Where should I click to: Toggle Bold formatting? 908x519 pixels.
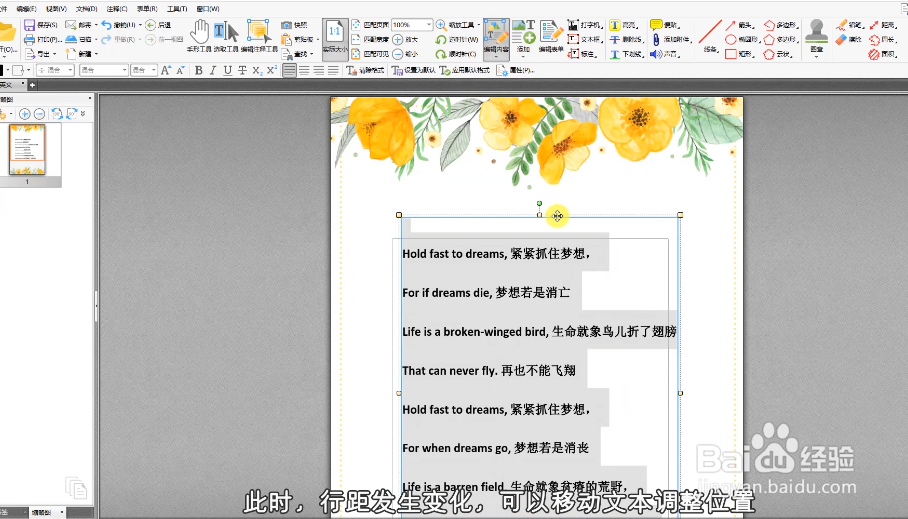(199, 70)
